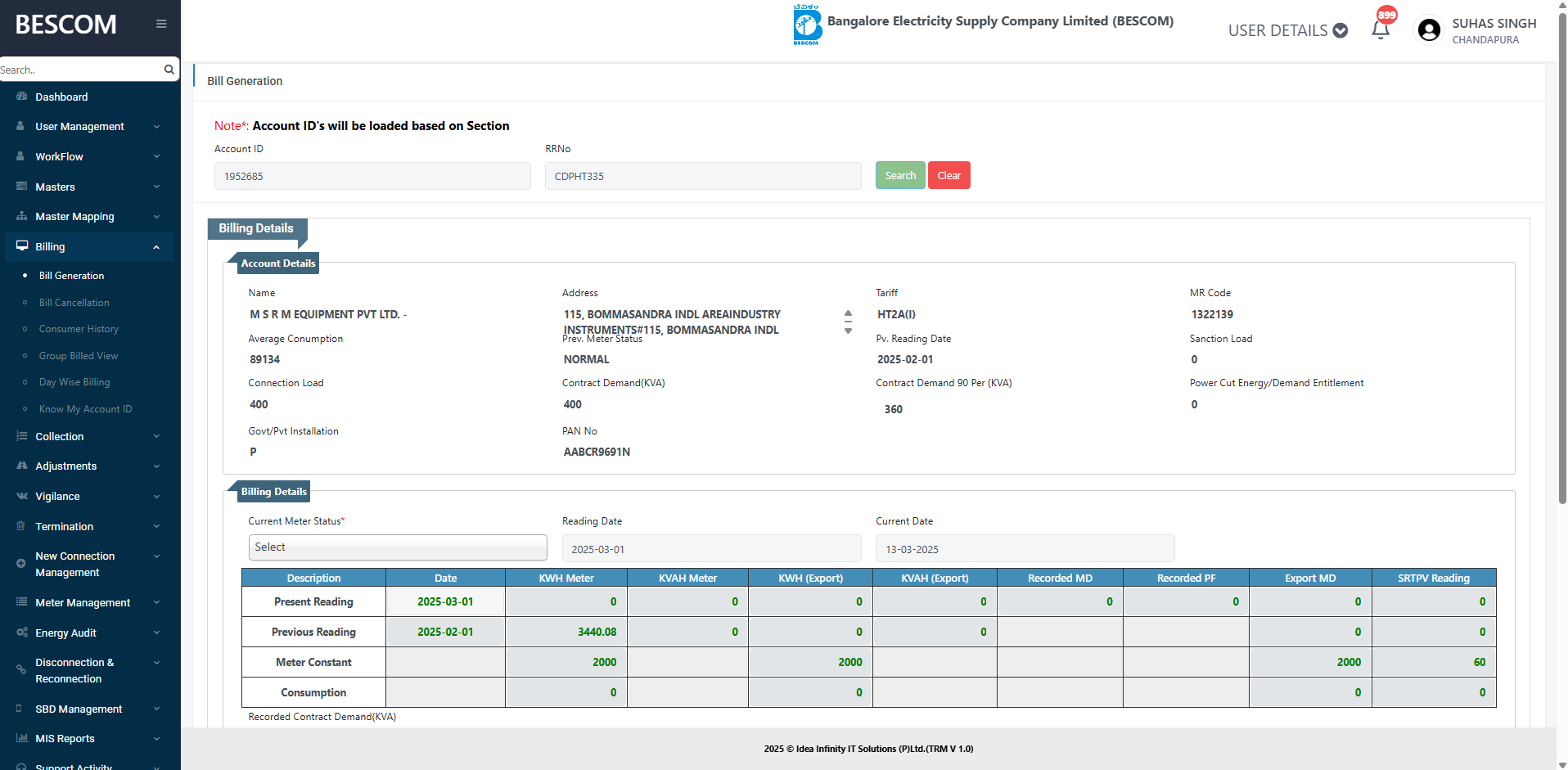Expand the Collection menu chevron
The width and height of the screenshot is (1568, 770).
click(156, 436)
